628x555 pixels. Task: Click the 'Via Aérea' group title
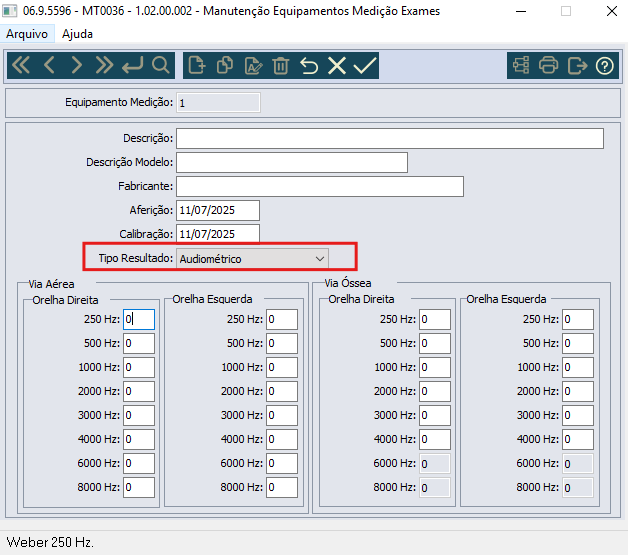pos(51,284)
